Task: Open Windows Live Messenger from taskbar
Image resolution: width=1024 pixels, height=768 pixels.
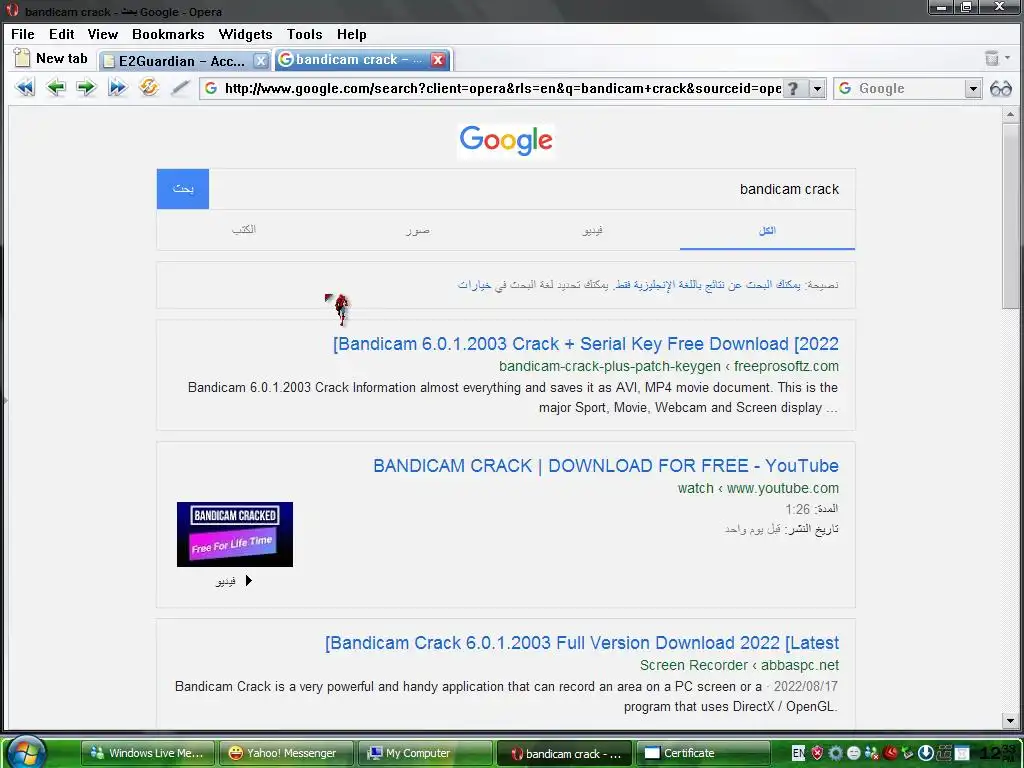Action: [149, 753]
